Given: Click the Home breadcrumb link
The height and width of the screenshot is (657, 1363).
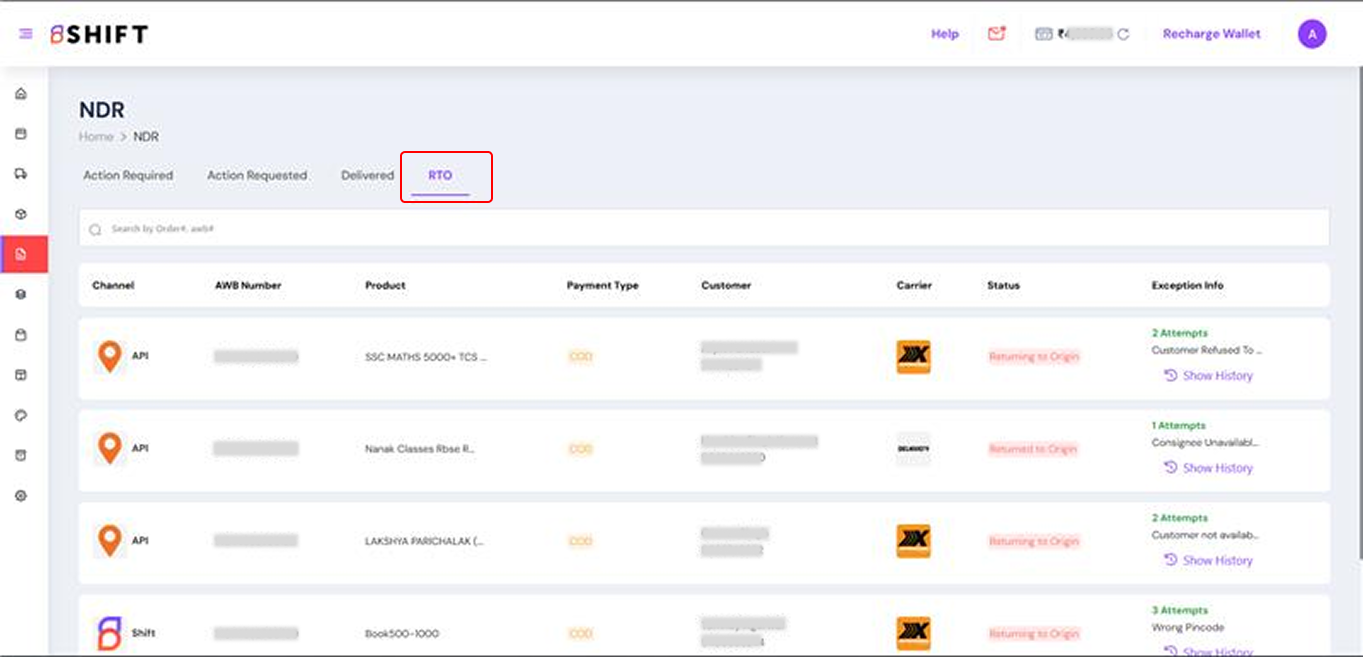Looking at the screenshot, I should click(x=96, y=137).
